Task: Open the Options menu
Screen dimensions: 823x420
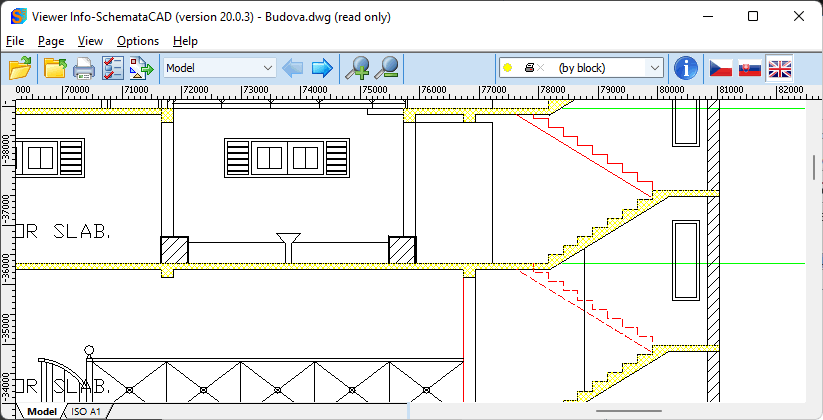Action: click(138, 41)
